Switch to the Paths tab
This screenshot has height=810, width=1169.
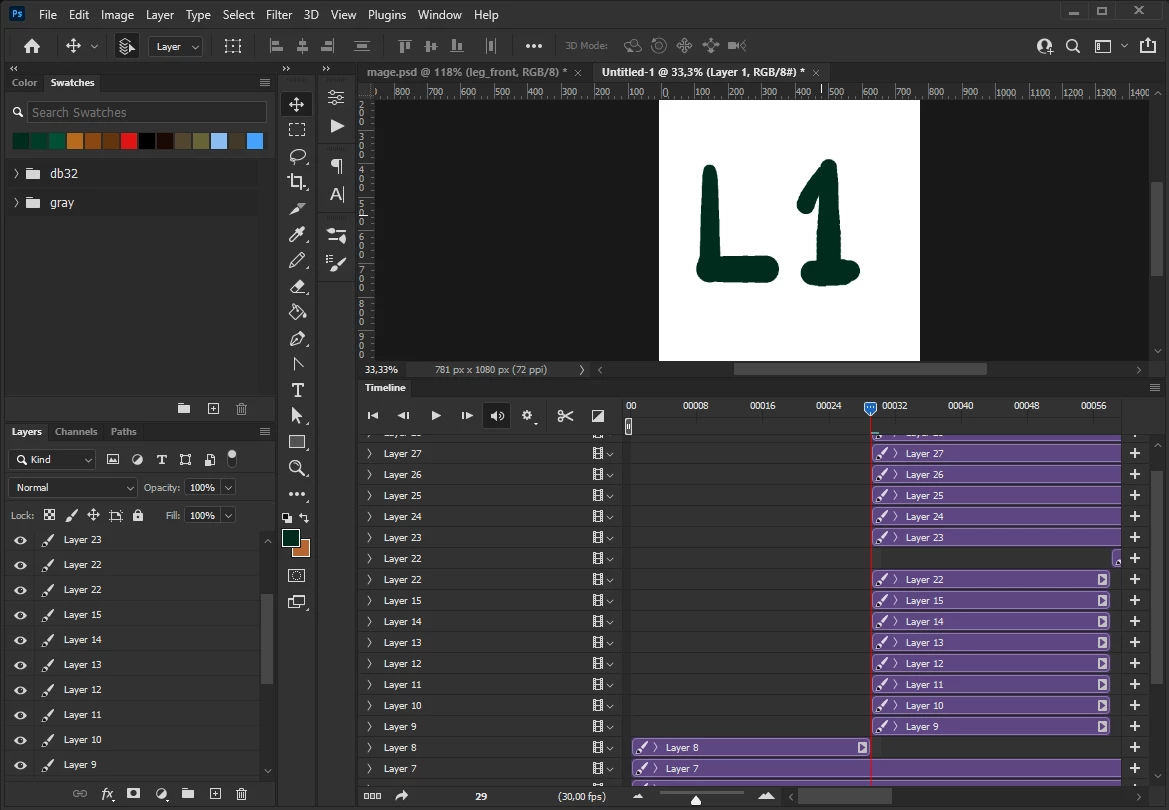tap(124, 431)
